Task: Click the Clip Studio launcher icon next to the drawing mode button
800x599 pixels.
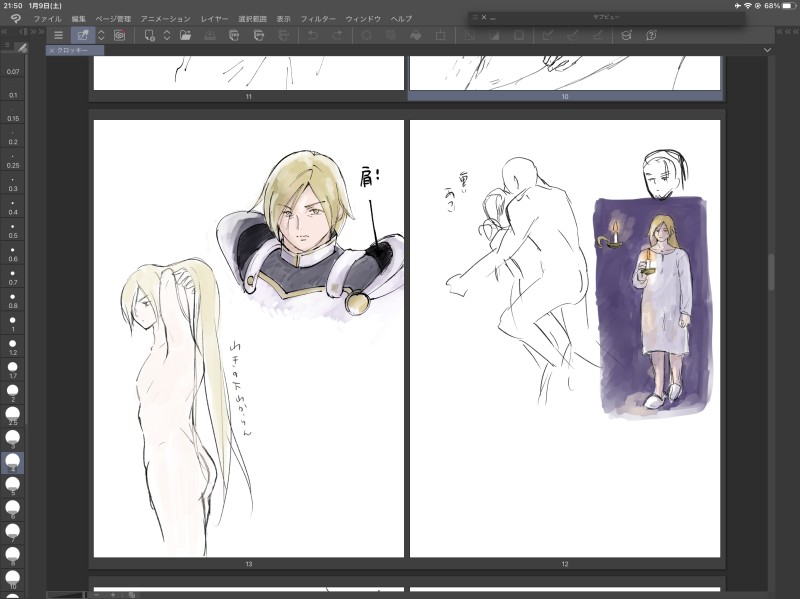Action: (x=119, y=35)
